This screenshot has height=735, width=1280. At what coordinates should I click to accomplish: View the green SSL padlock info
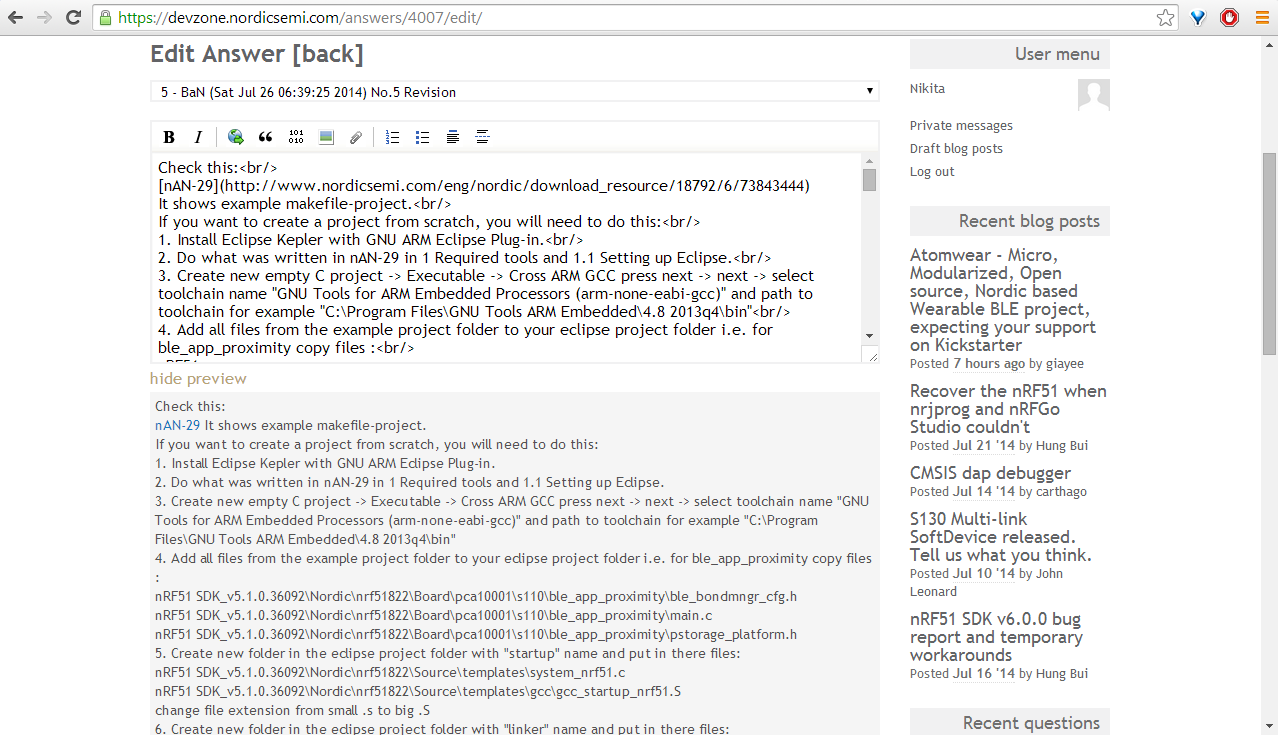pyautogui.click(x=106, y=17)
